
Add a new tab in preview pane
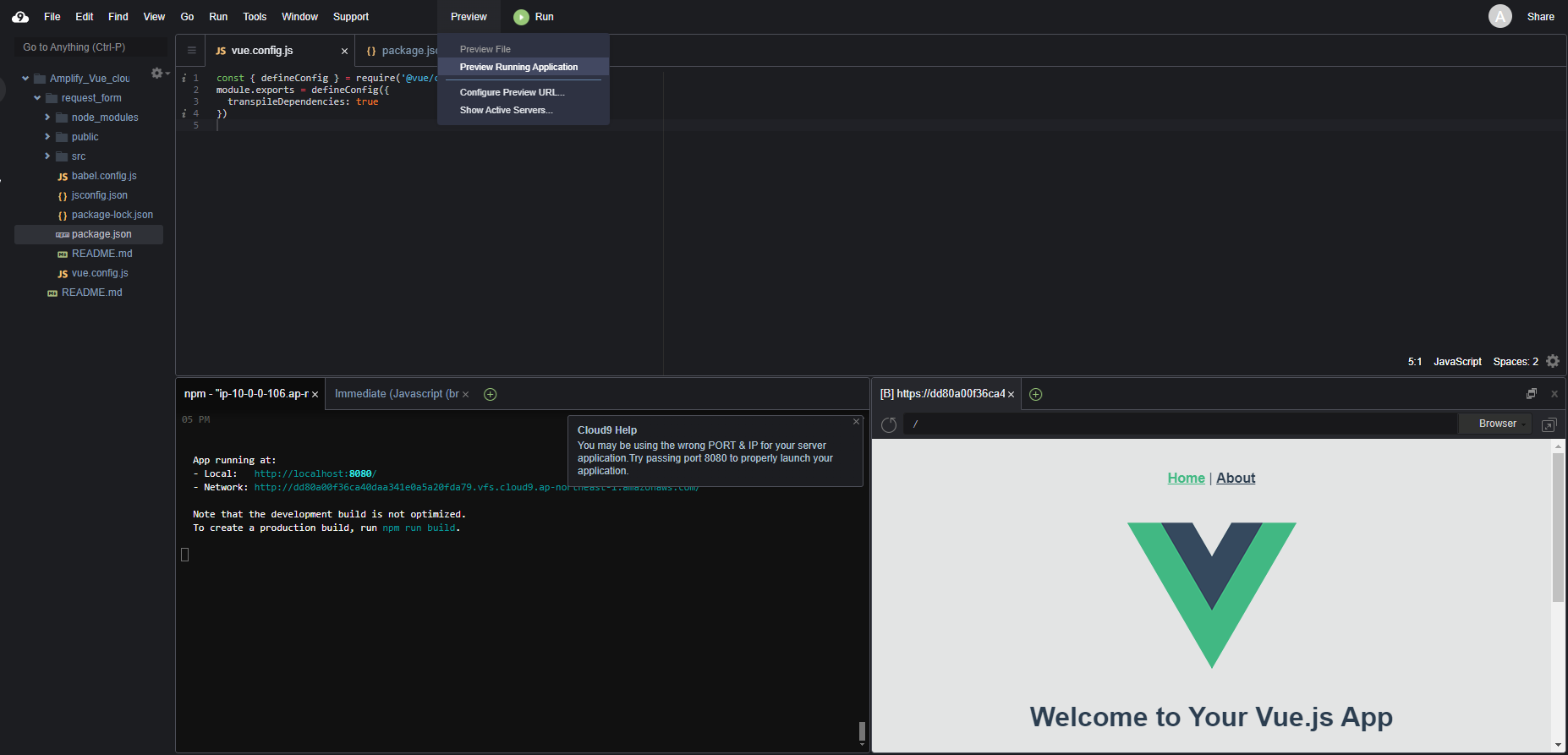coord(1035,394)
